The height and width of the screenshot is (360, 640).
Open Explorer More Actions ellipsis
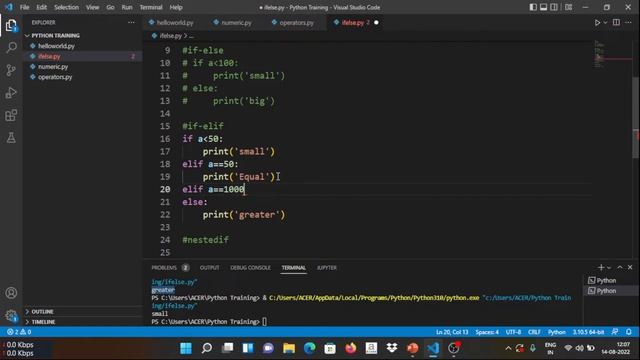coord(131,22)
